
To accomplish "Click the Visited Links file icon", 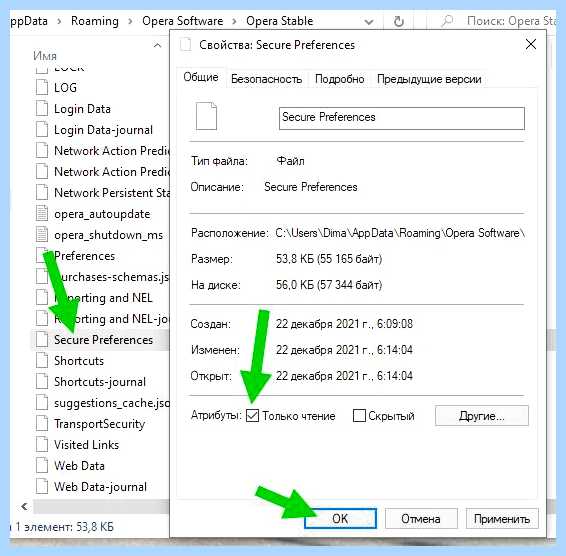I will (x=42, y=444).
